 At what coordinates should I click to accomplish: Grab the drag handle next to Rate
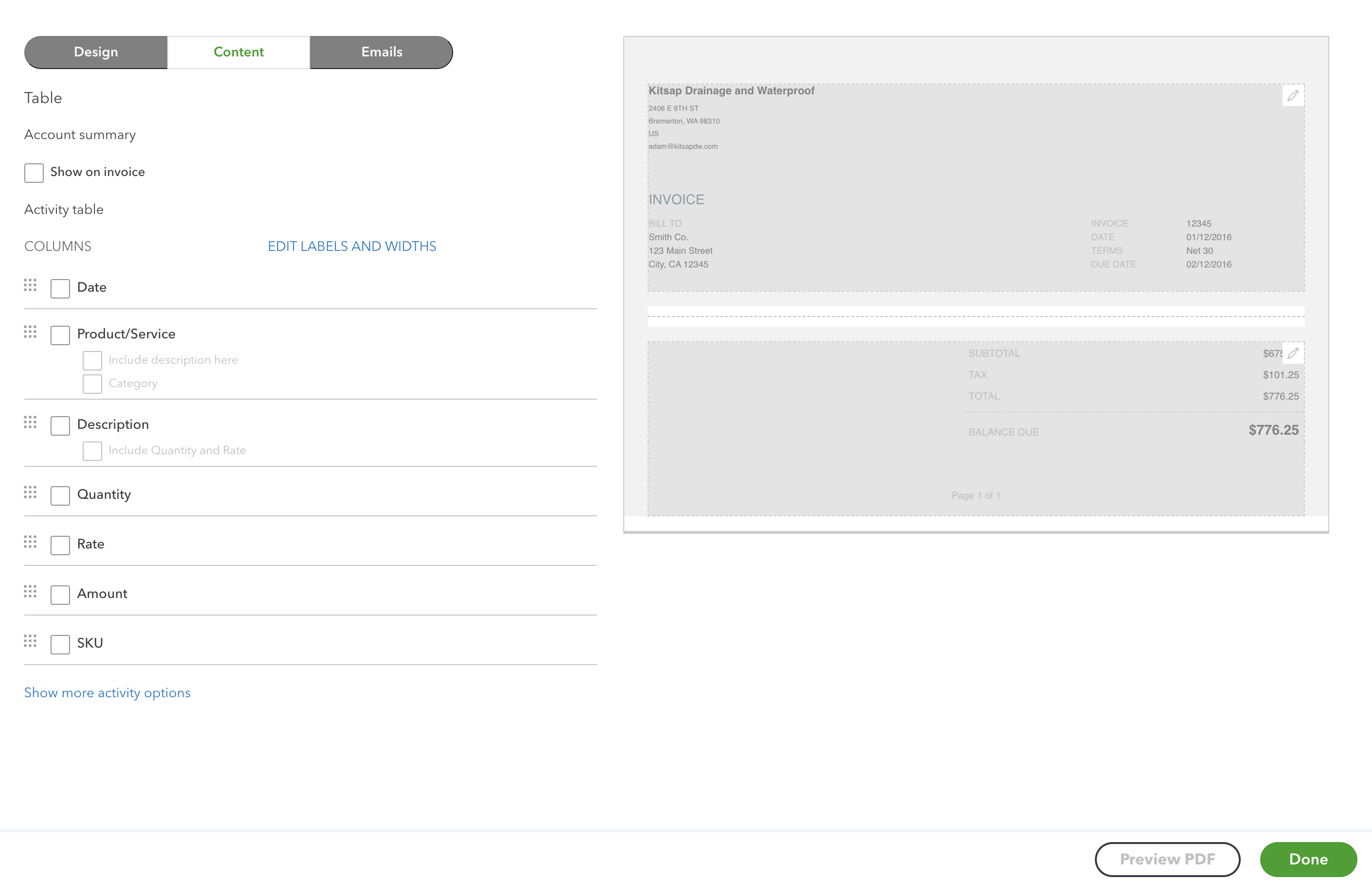pos(30,543)
